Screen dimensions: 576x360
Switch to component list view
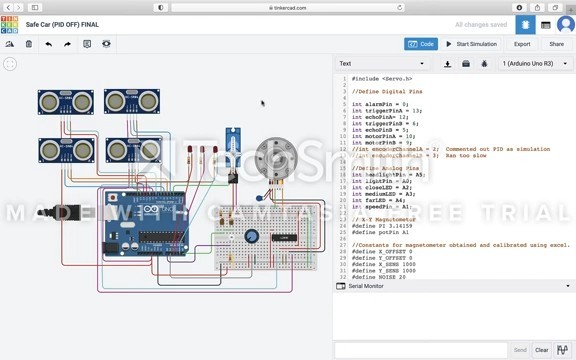pos(546,25)
